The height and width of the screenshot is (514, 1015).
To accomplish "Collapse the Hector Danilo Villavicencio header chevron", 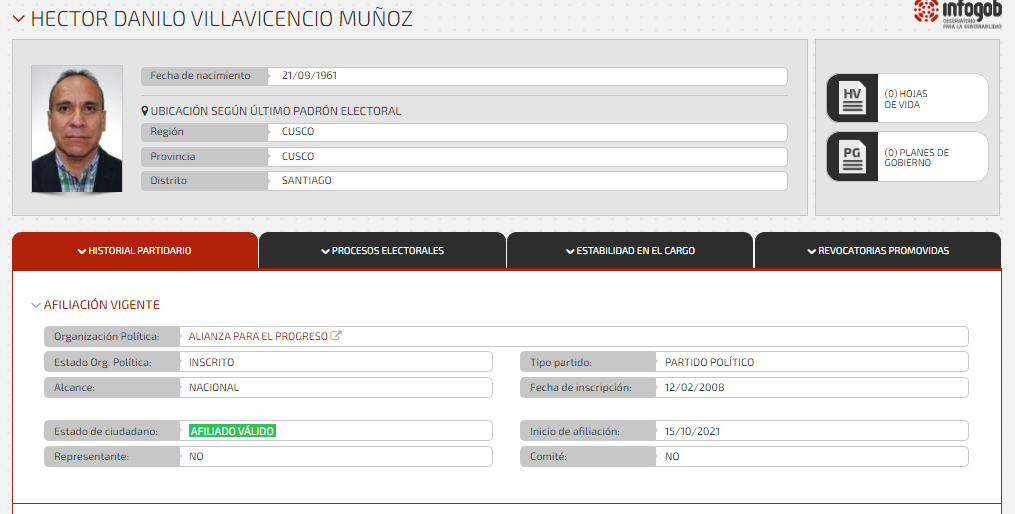I will (x=18, y=19).
